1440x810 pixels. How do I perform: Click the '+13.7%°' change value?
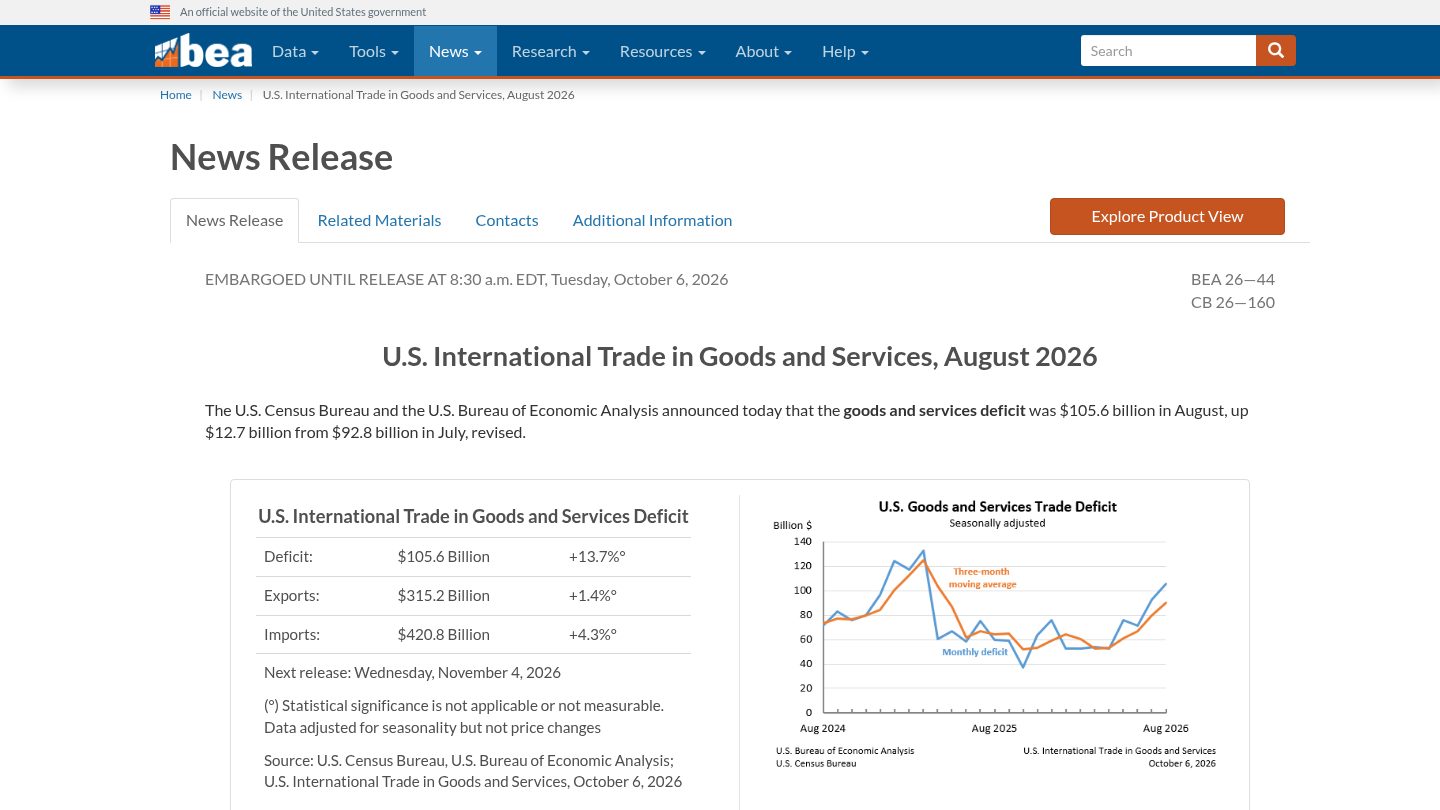click(597, 556)
